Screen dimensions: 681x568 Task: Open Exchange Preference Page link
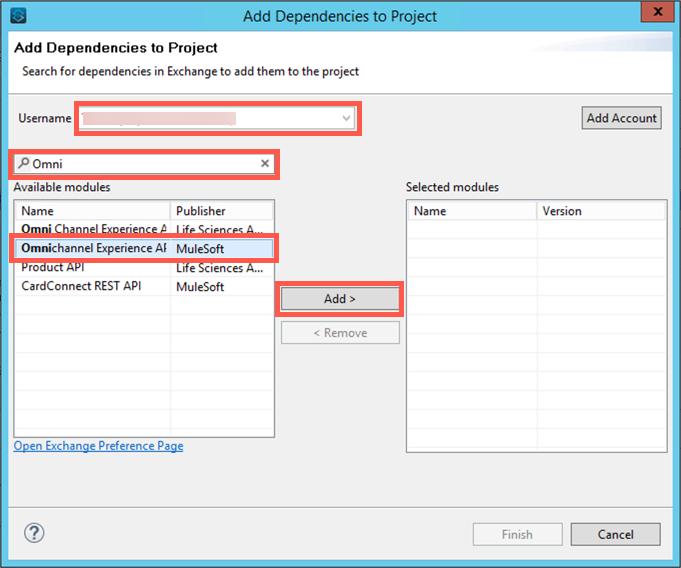[x=99, y=446]
